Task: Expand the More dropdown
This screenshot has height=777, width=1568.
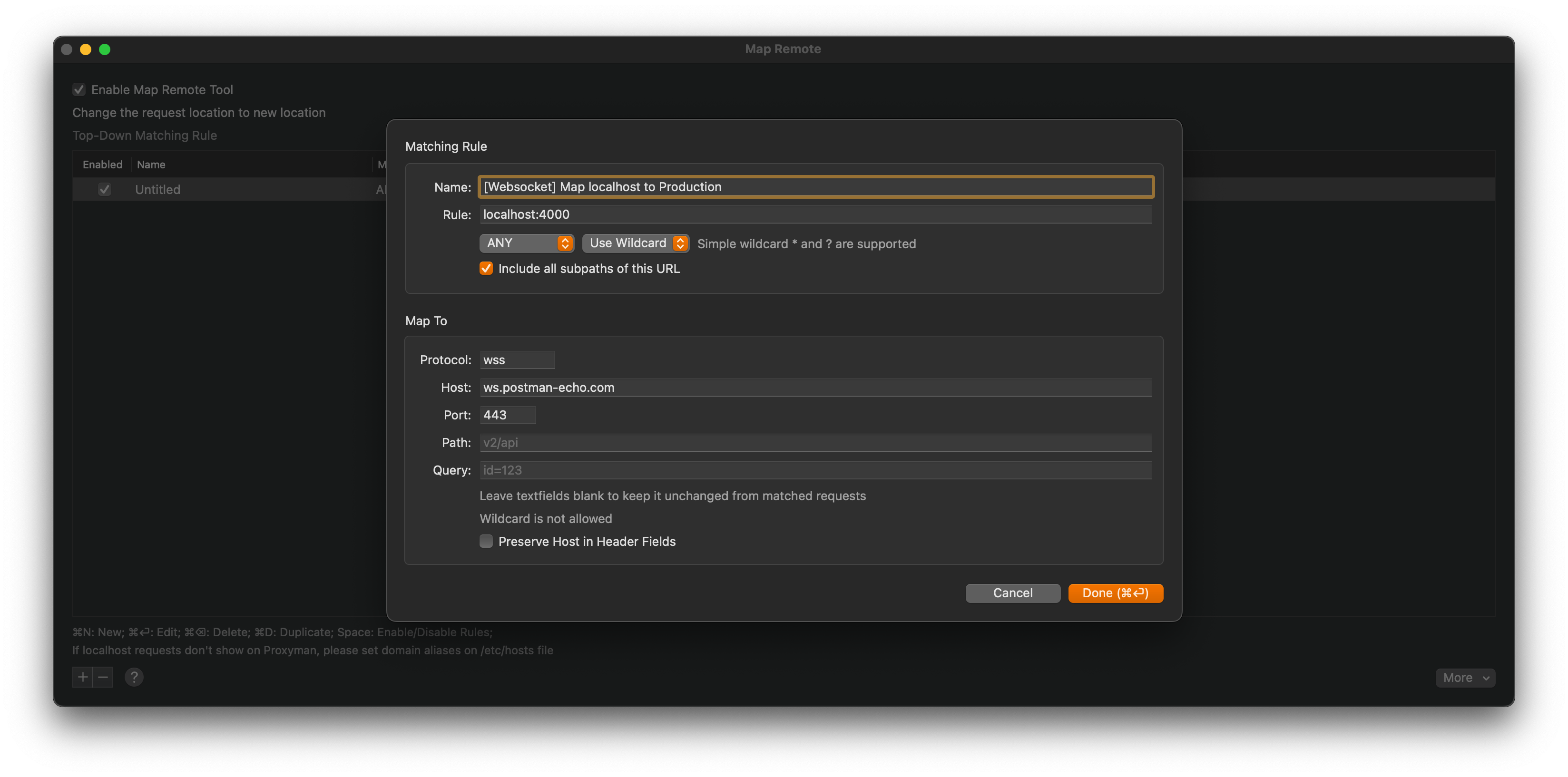Action: [1465, 677]
